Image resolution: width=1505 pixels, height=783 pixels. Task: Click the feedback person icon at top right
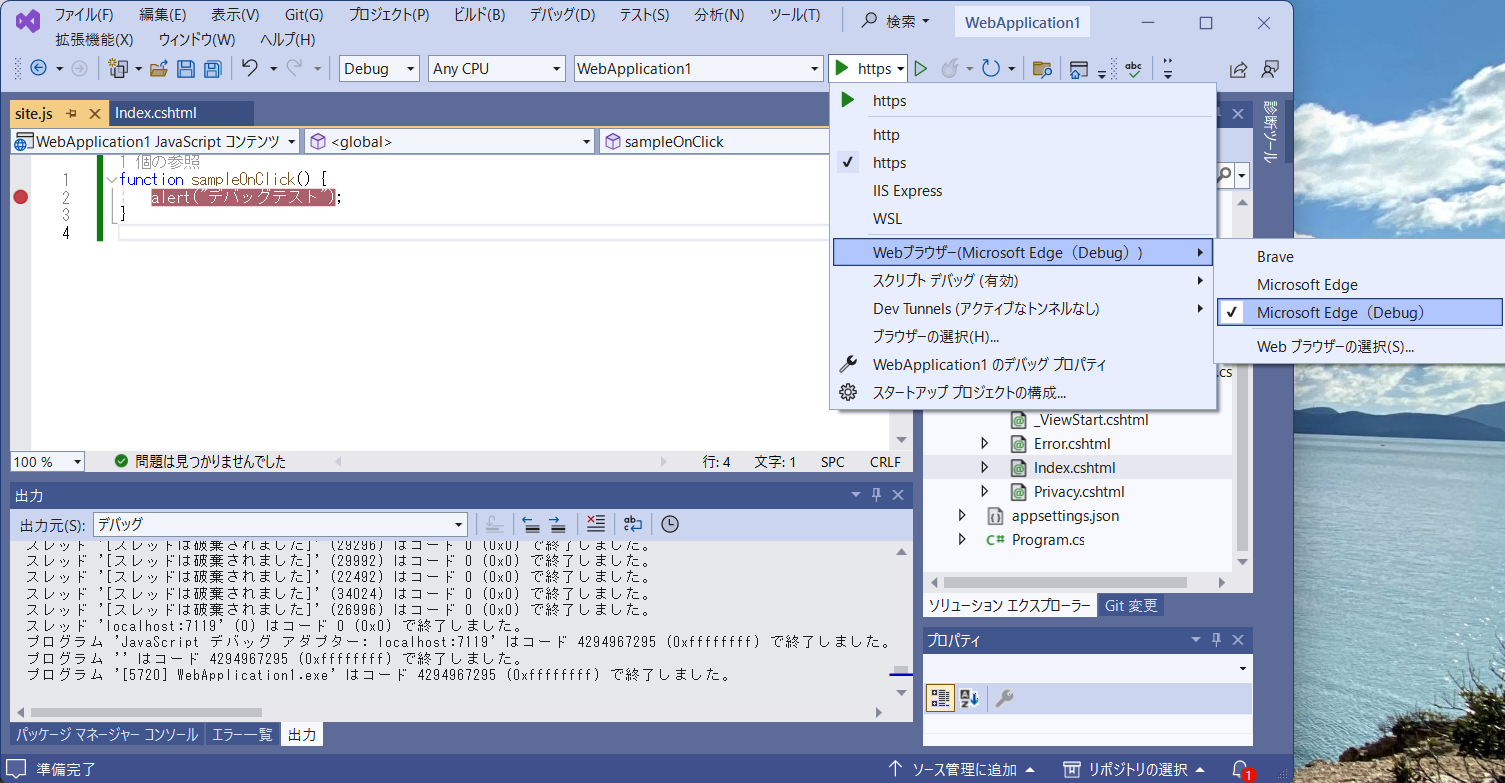[1270, 69]
